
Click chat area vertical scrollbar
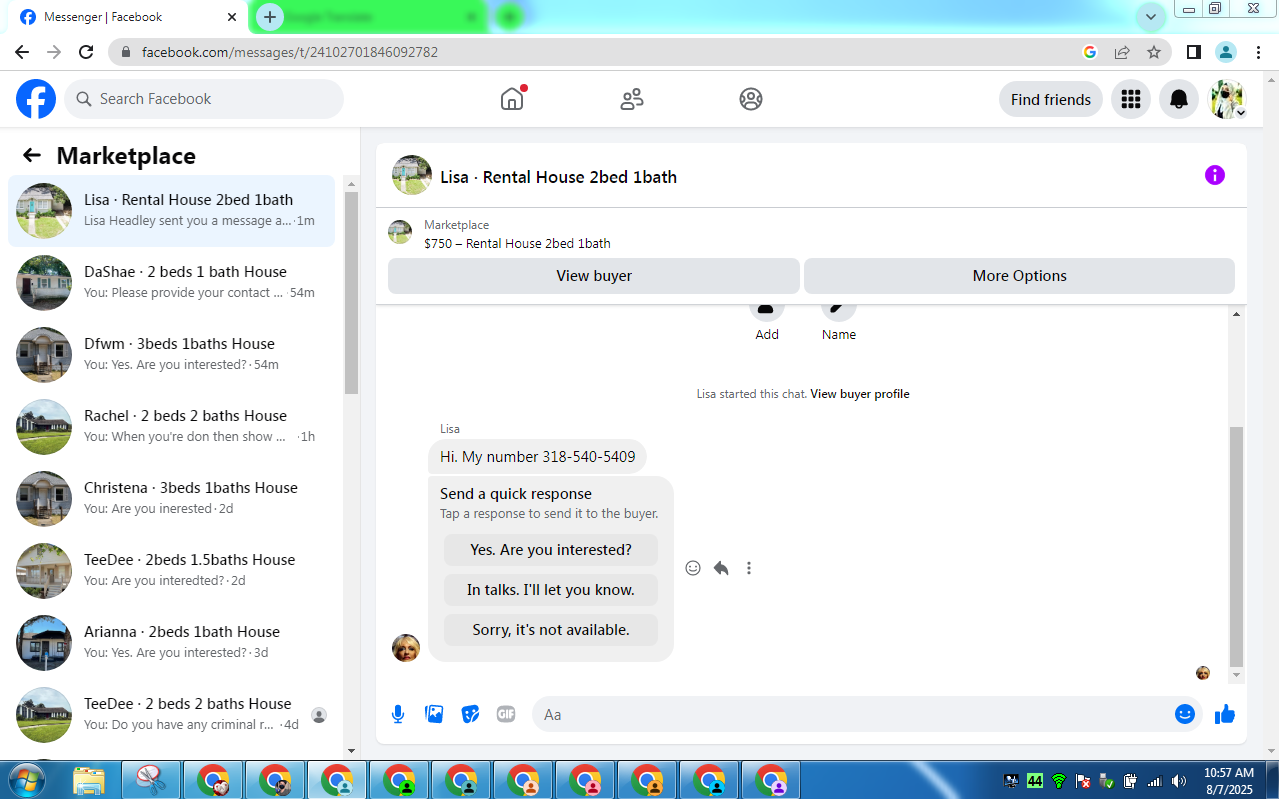(x=1236, y=546)
